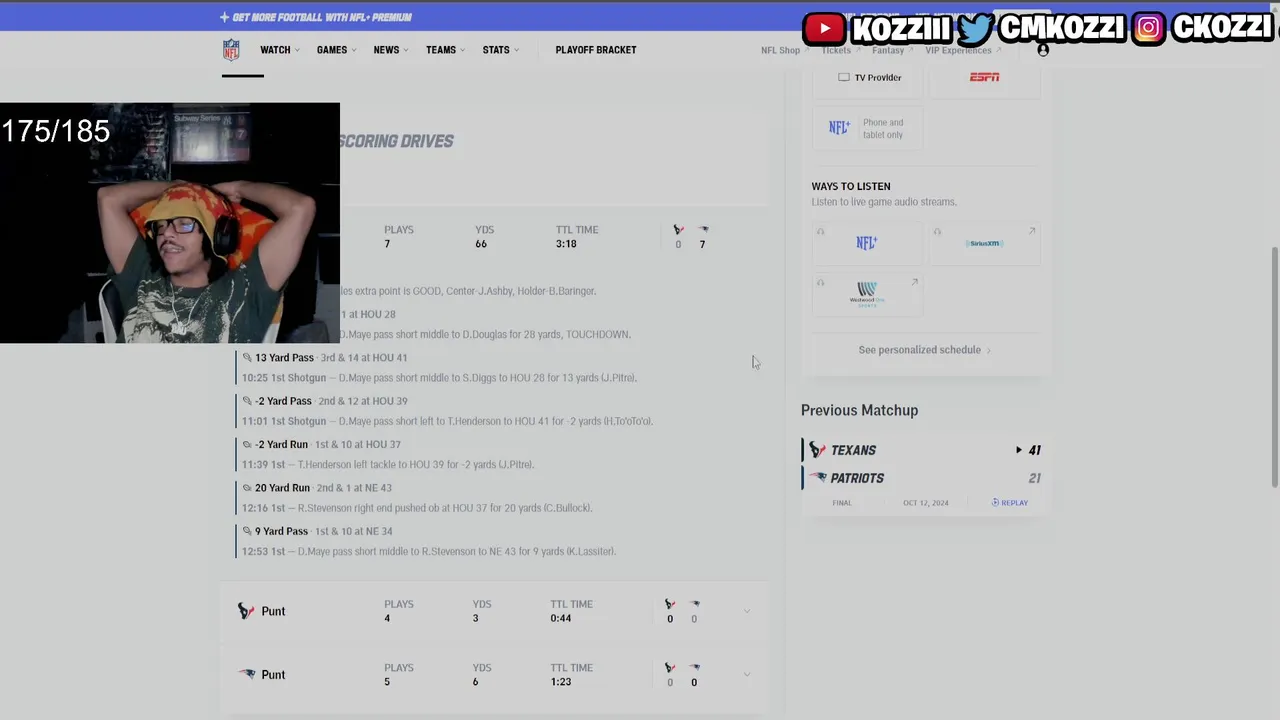
Task: Click the TEXANS row showing 41
Action: pos(925,450)
